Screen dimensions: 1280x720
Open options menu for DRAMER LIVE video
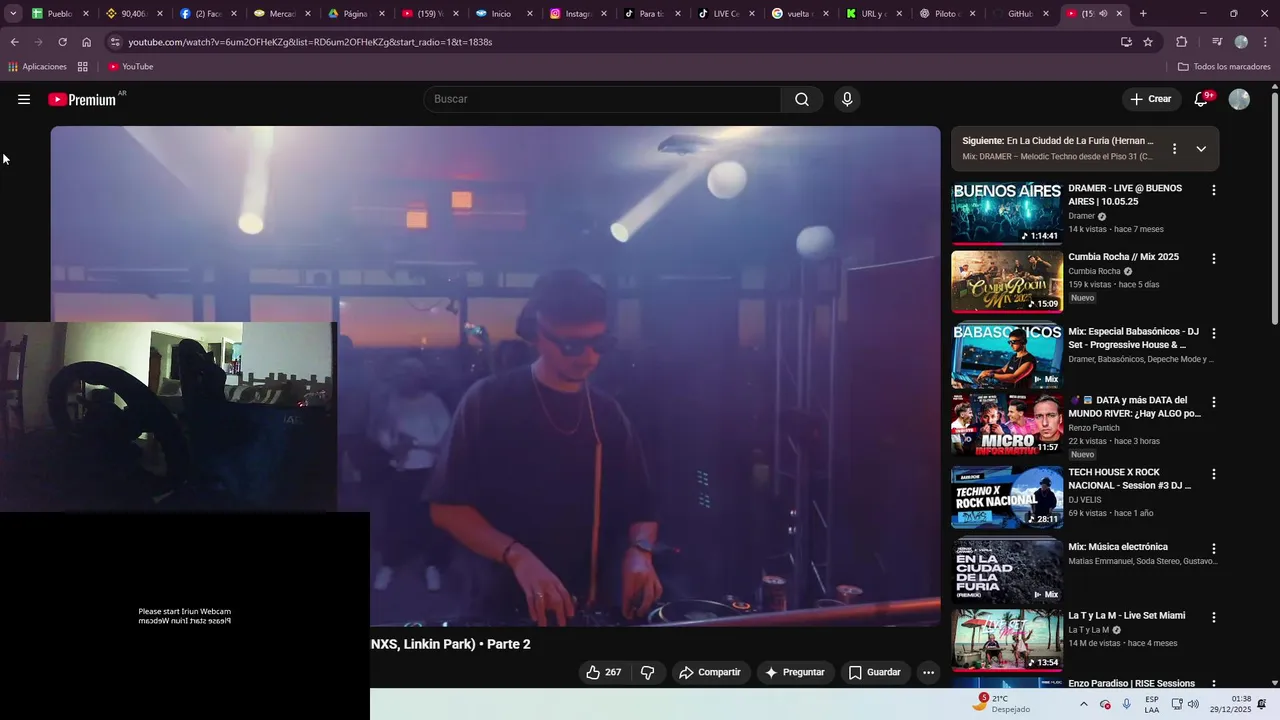click(x=1214, y=190)
